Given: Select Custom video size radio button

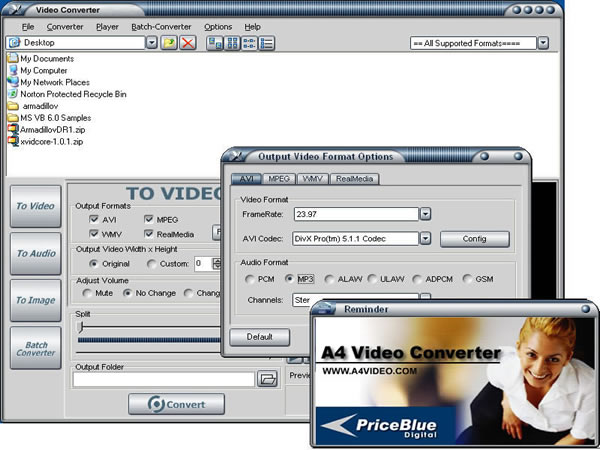Looking at the screenshot, I should click(x=152, y=264).
